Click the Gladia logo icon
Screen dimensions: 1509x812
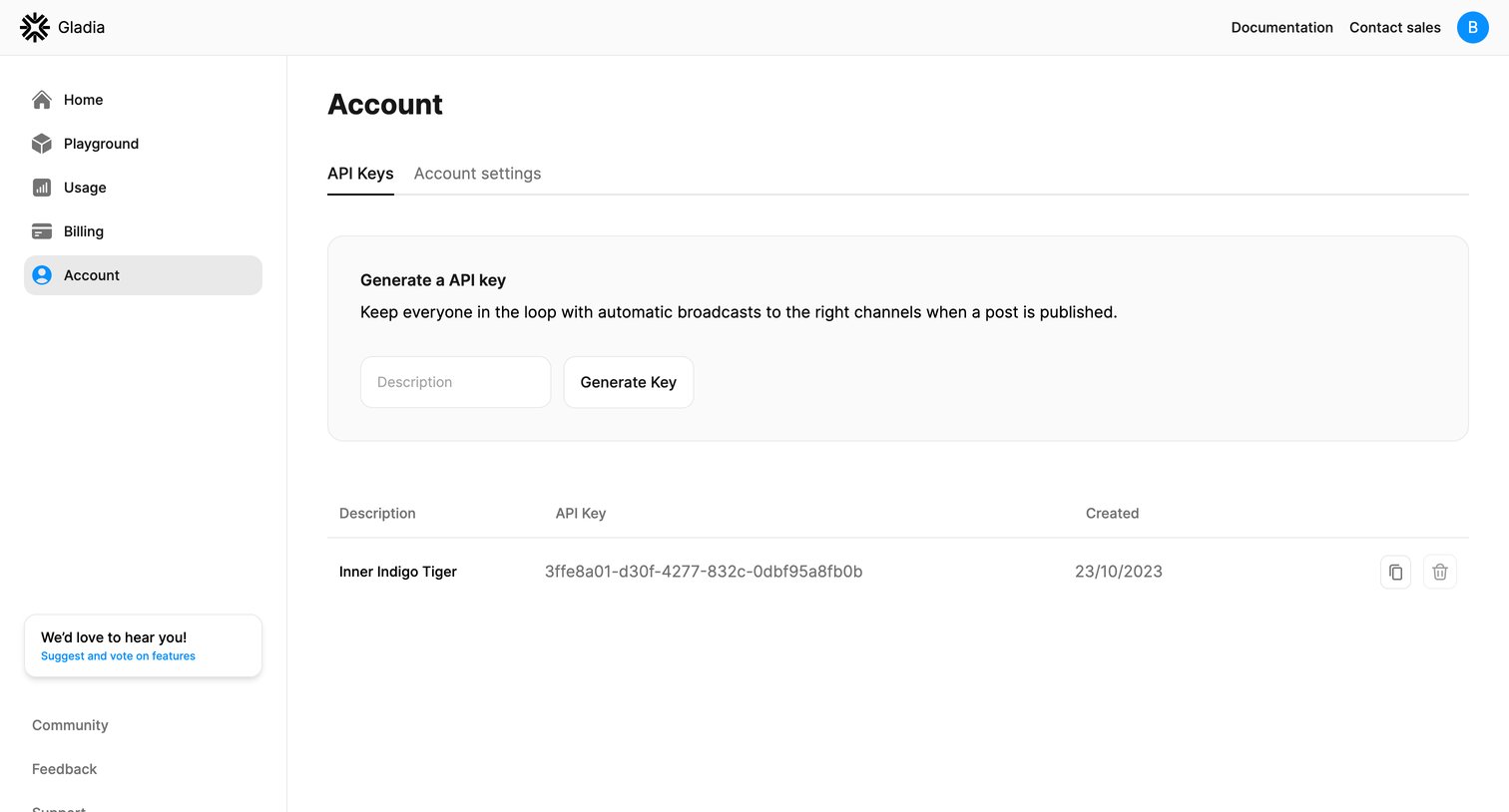click(x=35, y=27)
